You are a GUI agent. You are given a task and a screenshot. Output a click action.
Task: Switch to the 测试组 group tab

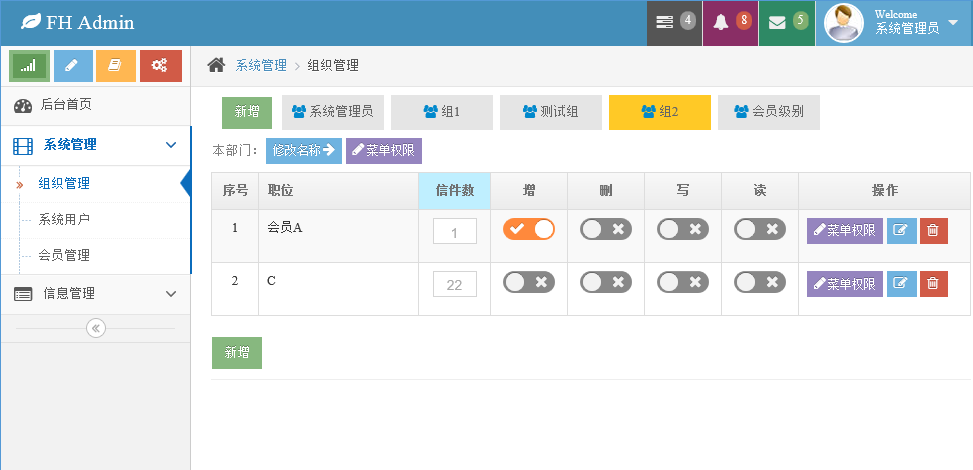(x=551, y=112)
